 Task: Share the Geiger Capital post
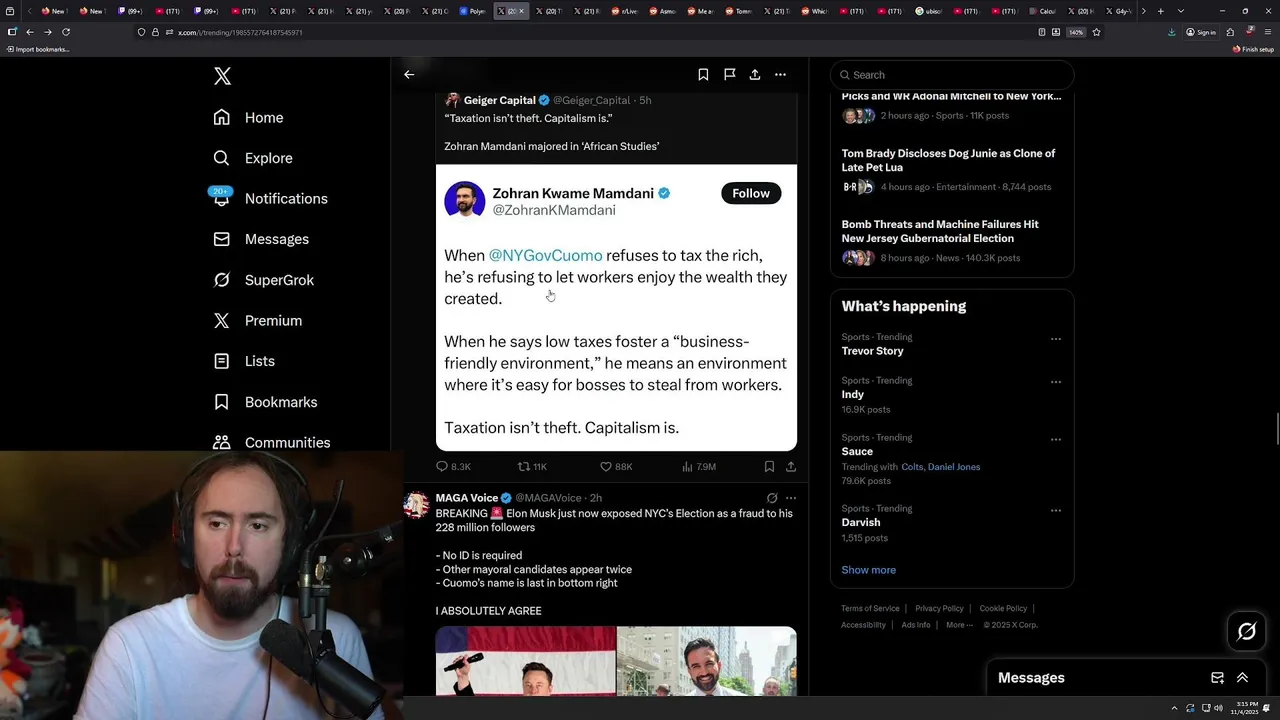click(x=791, y=466)
